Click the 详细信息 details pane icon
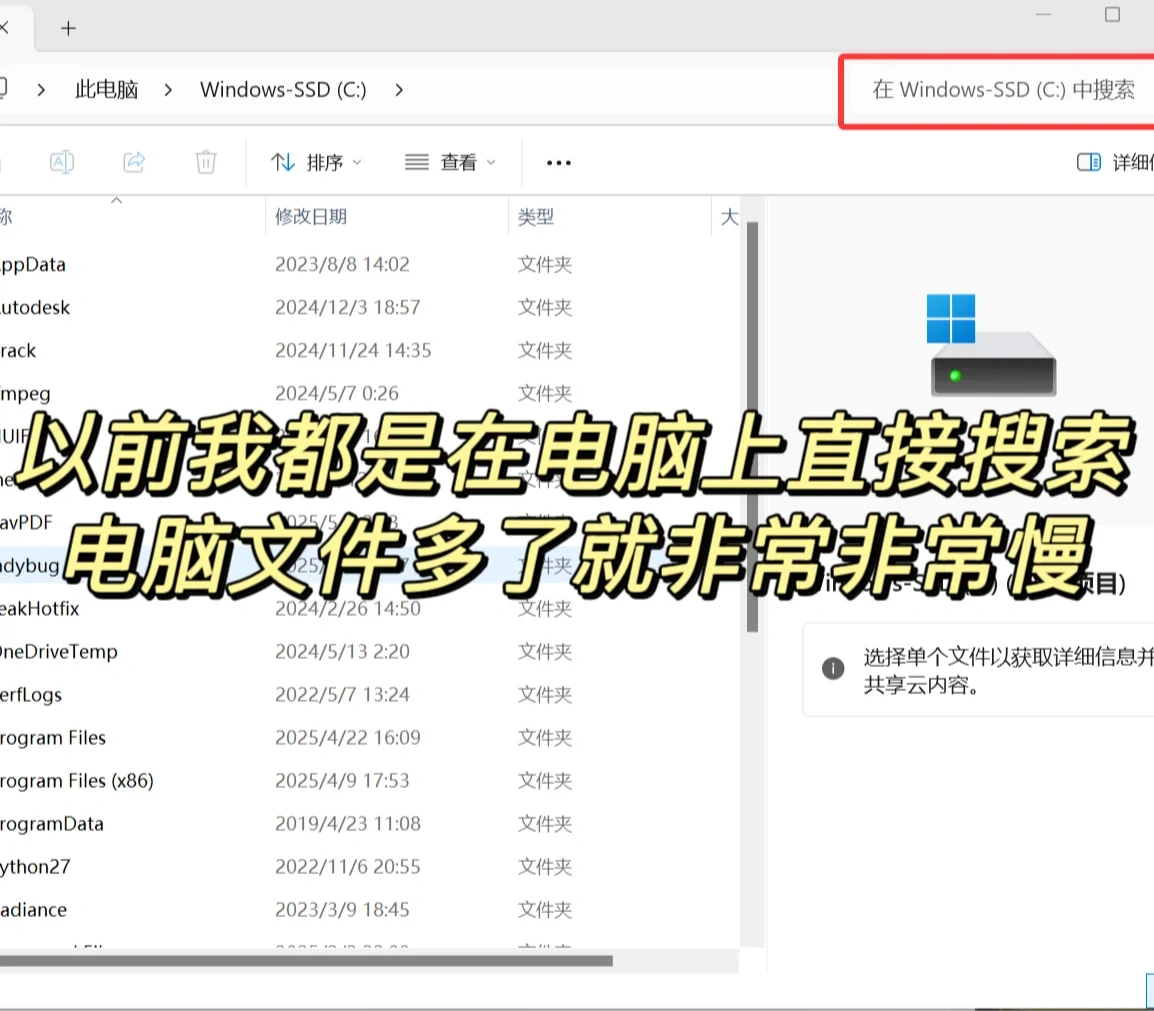Screen dimensions: 1154x1011 coord(1088,161)
